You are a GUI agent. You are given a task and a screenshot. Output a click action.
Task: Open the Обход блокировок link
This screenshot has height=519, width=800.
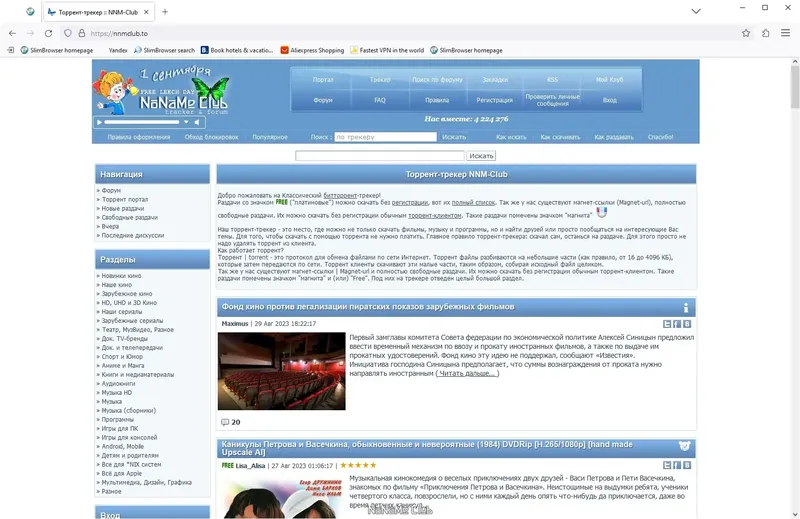click(211, 137)
